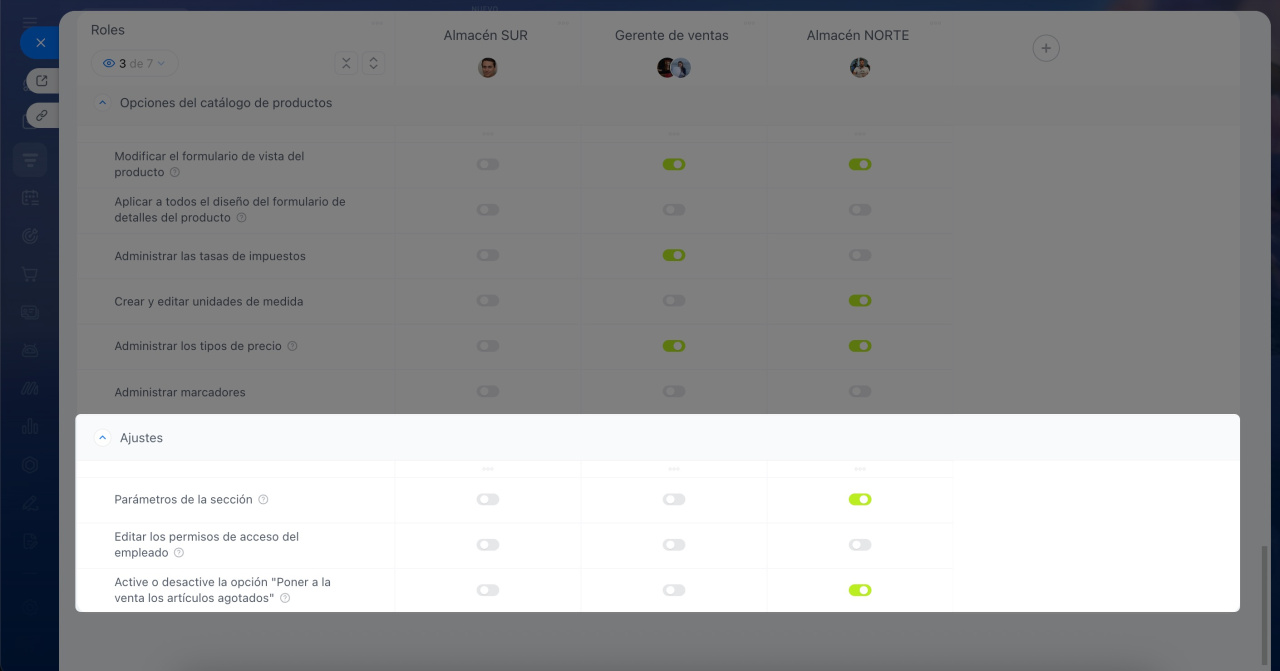Image resolution: width=1280 pixels, height=671 pixels.
Task: Expand all sections with outward arrows icon
Action: coord(373,63)
